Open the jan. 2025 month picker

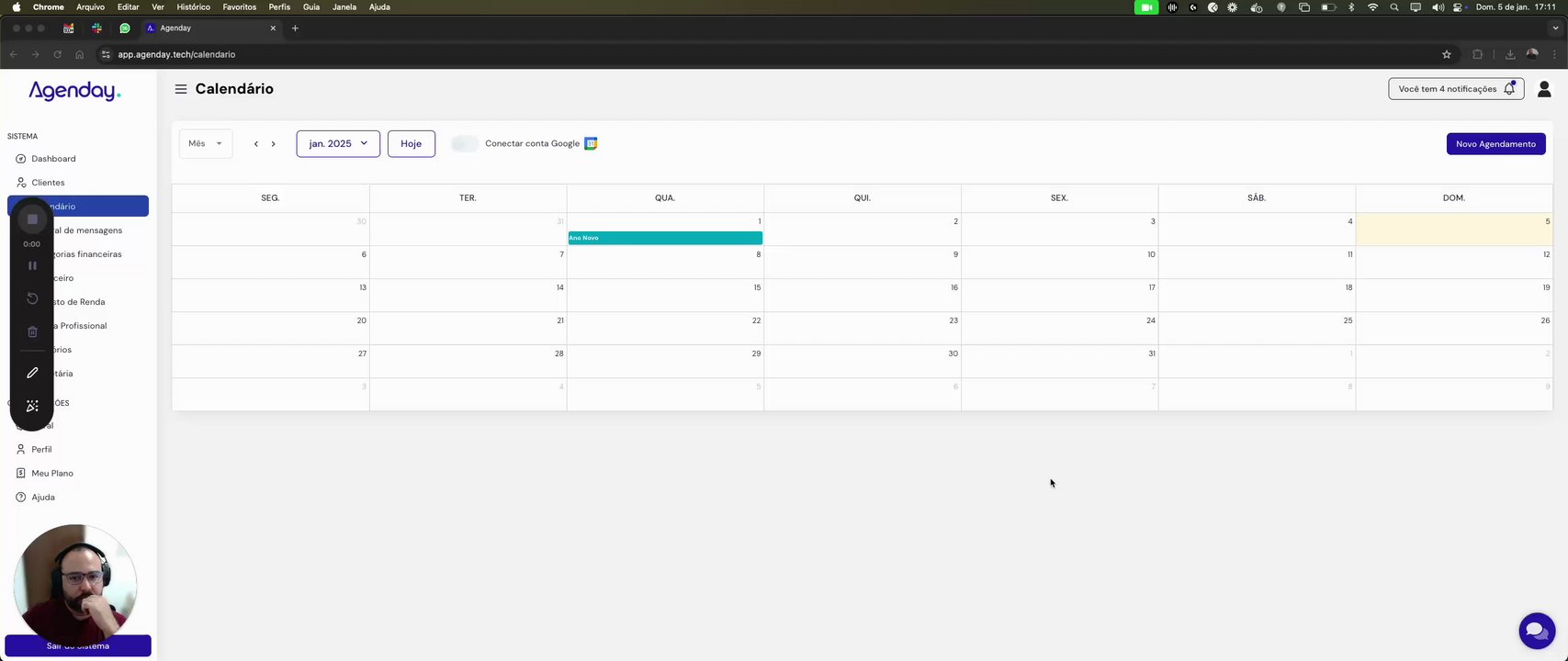338,143
